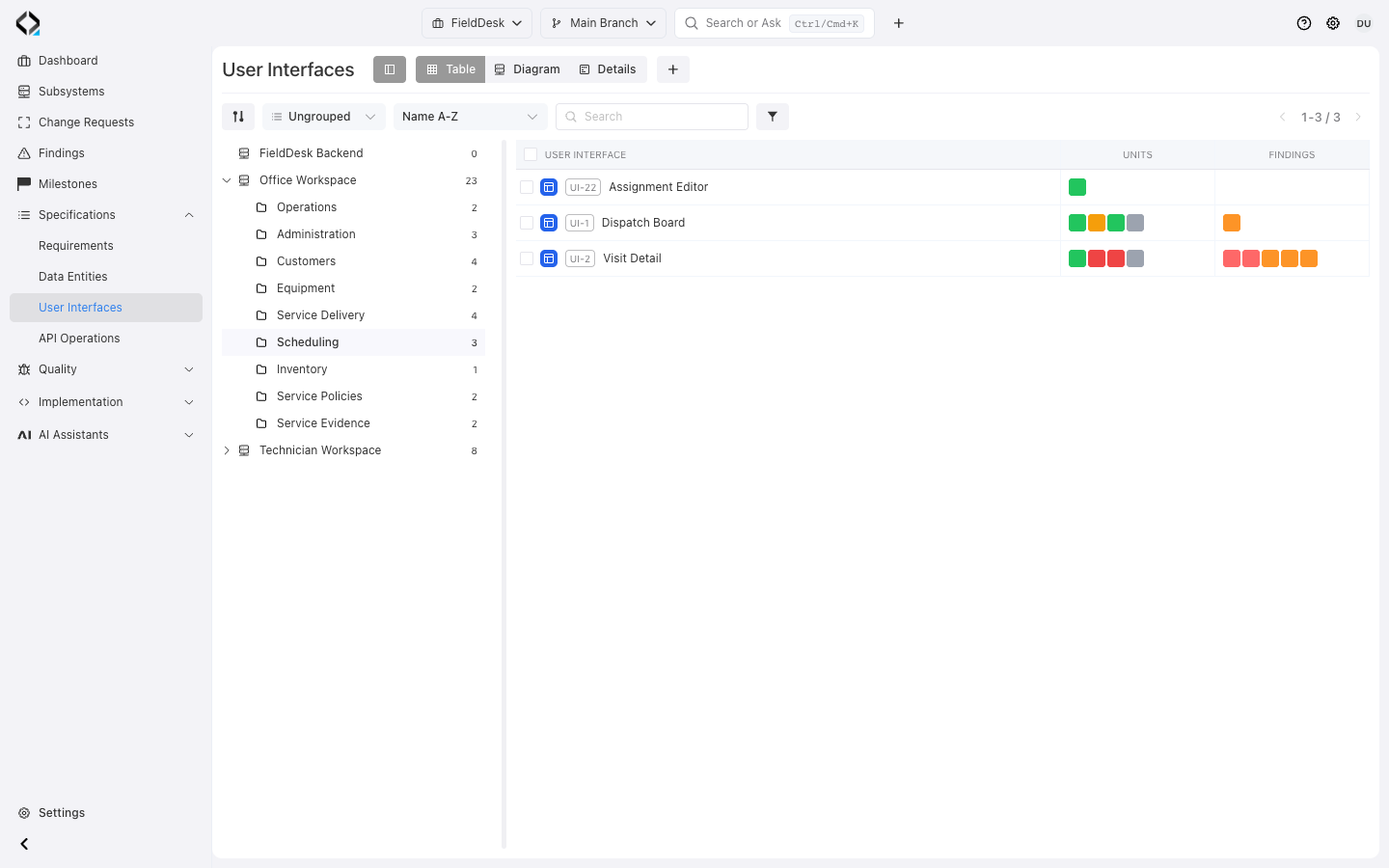Click the UI-1 identifier badge
Screen dimensions: 1389x868
click(x=580, y=223)
